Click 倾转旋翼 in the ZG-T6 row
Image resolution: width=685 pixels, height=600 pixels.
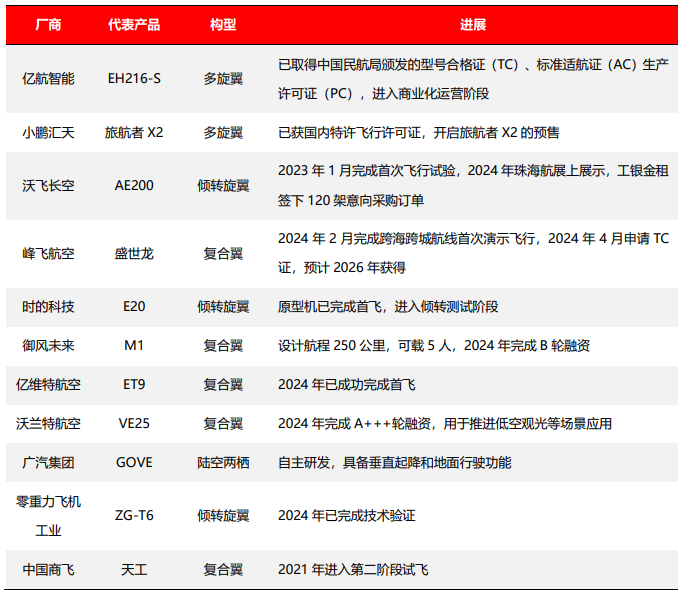pyautogui.click(x=223, y=516)
